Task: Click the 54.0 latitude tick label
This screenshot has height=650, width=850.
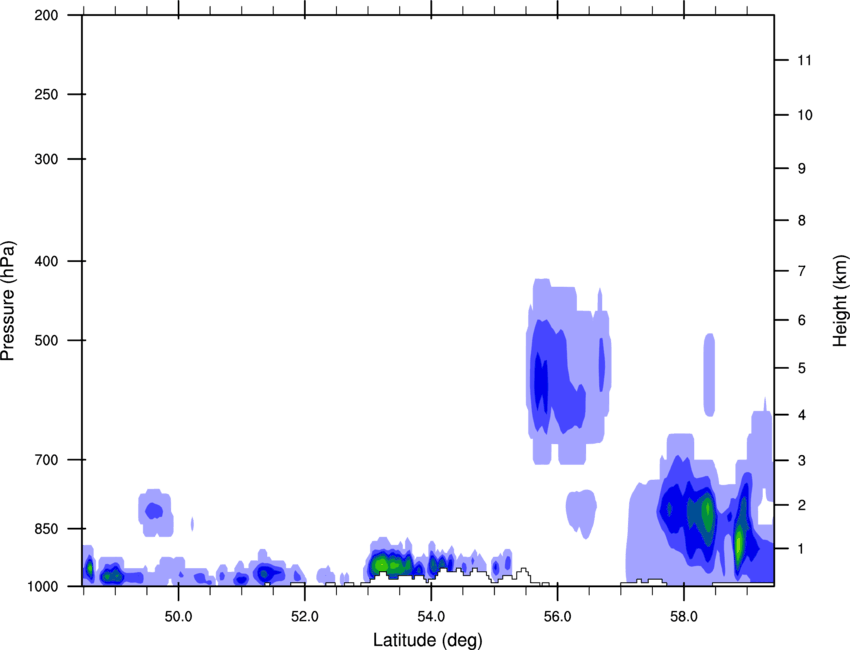Action: tap(431, 617)
